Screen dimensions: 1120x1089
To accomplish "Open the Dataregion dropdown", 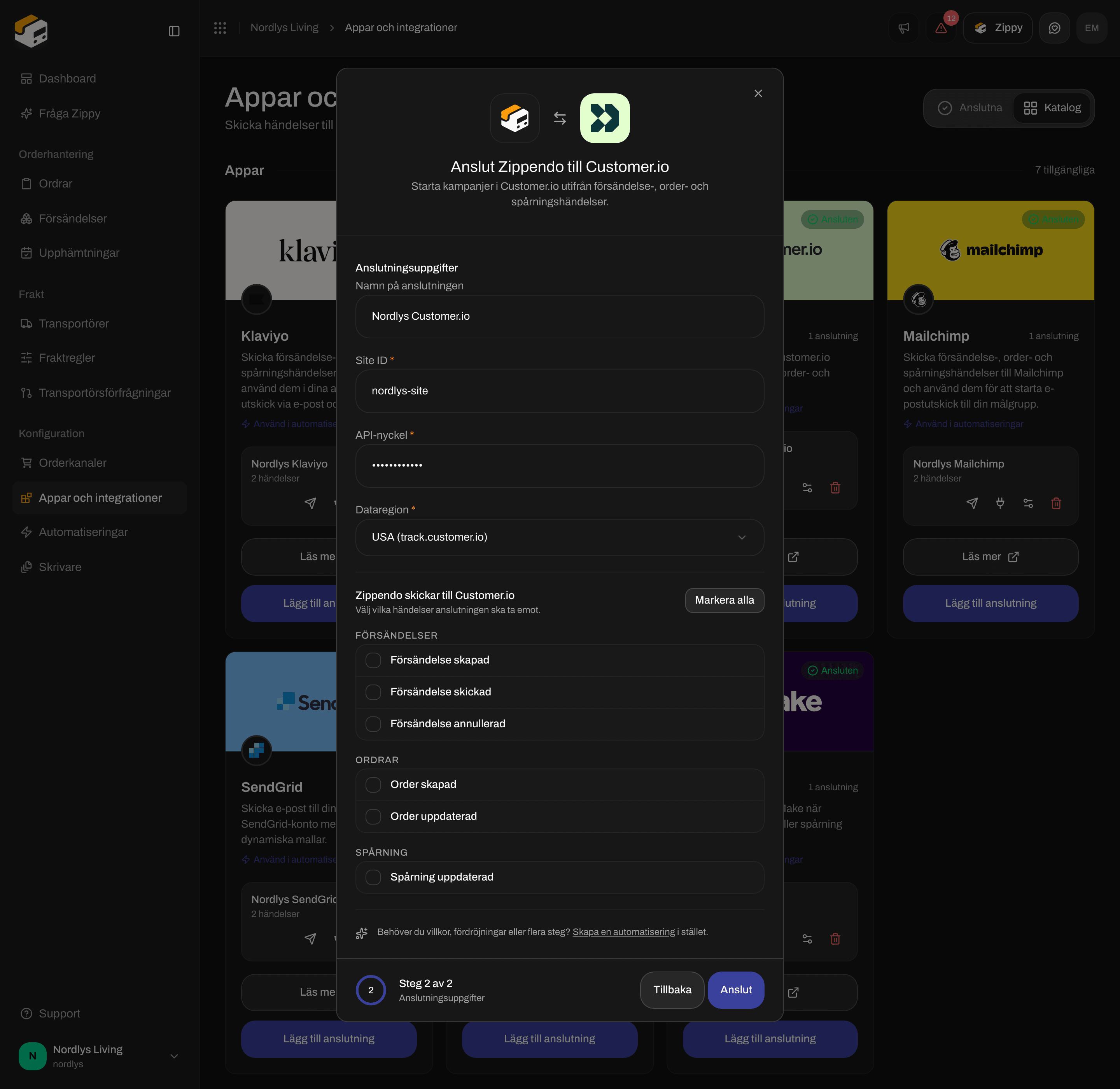I will point(560,537).
